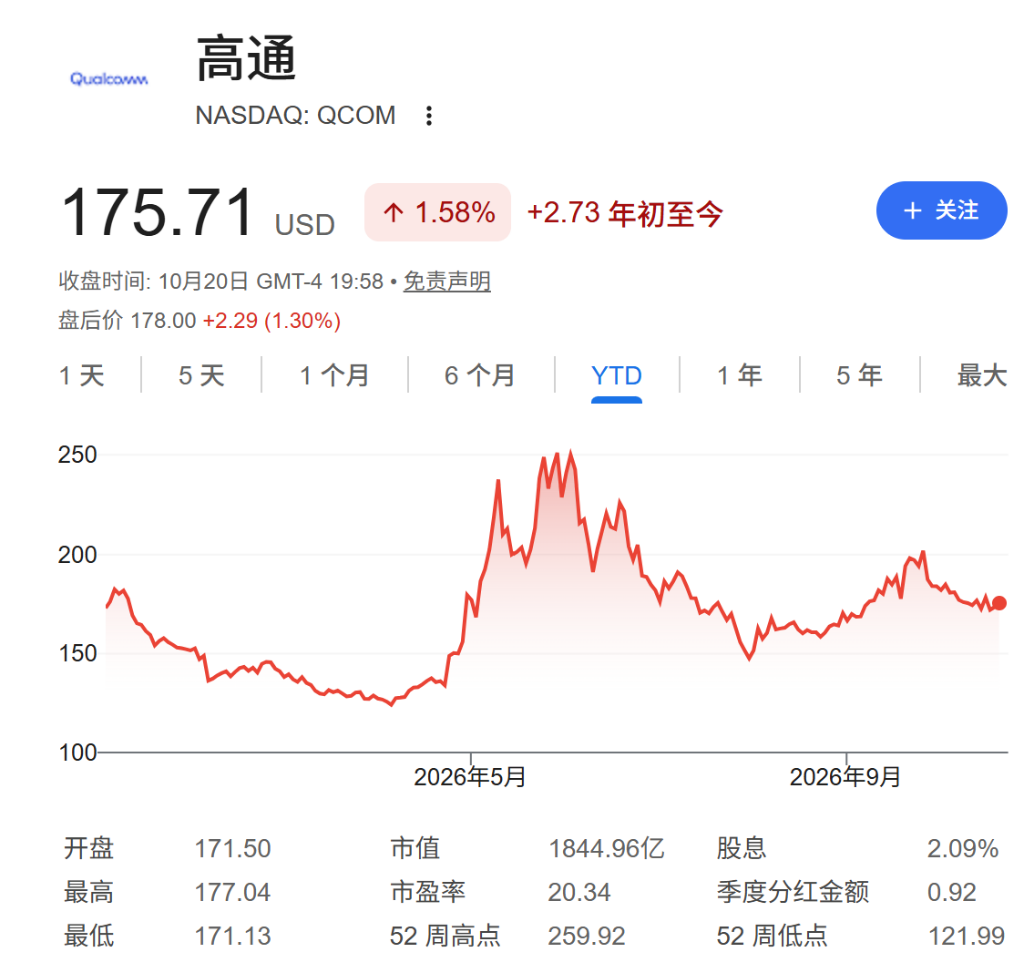1024x967 pixels.
Task: Click the 收盘时间 timestamp text
Action: (221, 281)
